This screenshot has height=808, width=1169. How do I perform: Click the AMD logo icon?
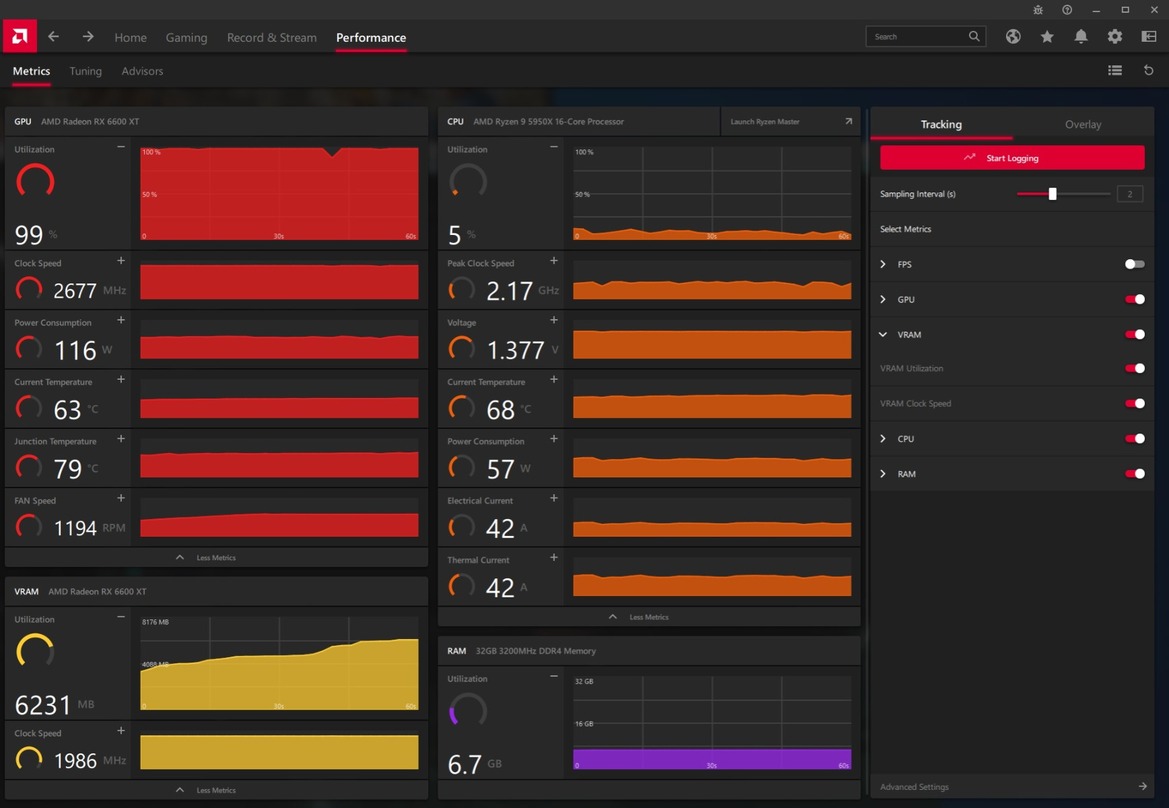coord(19,37)
